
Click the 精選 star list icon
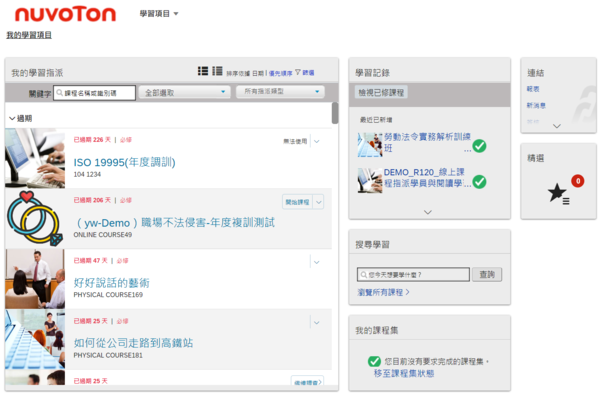(559, 194)
